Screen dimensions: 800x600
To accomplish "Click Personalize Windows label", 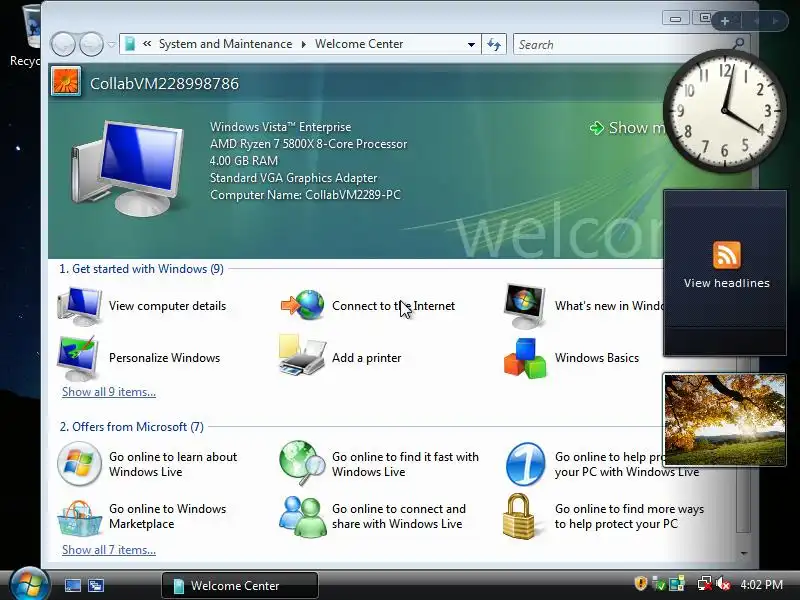I will tap(164, 358).
